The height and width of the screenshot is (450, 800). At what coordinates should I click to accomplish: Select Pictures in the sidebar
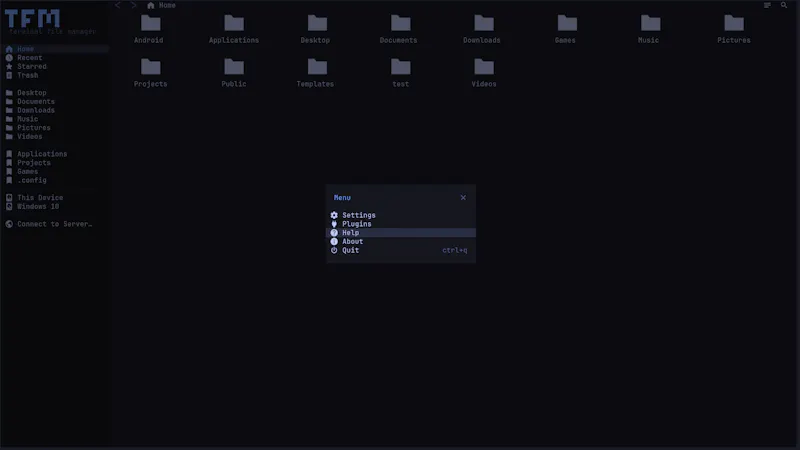point(55,128)
